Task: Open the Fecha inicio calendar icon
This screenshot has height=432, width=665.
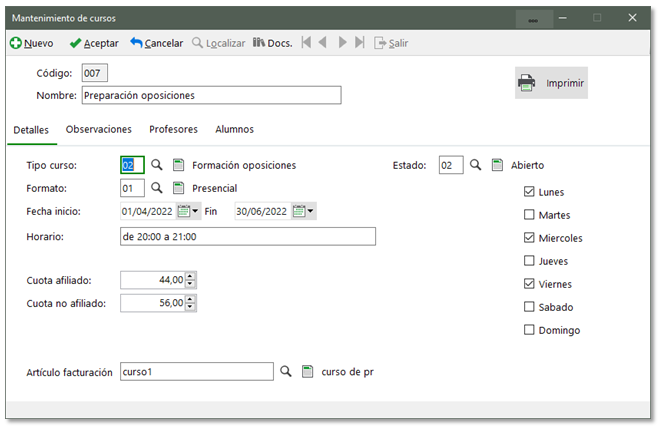Action: tap(184, 211)
